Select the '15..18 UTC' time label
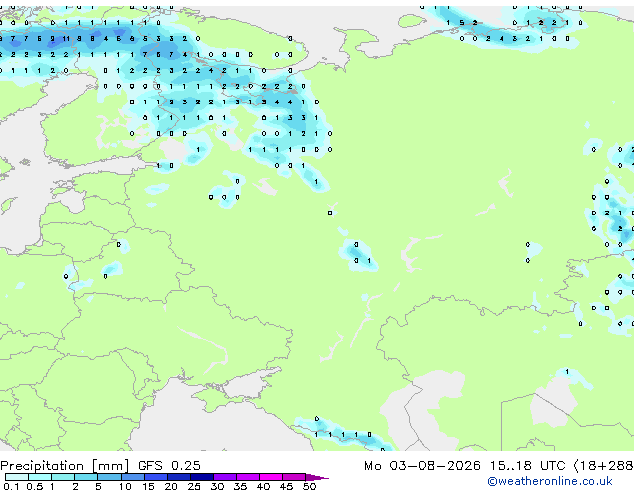 point(528,466)
